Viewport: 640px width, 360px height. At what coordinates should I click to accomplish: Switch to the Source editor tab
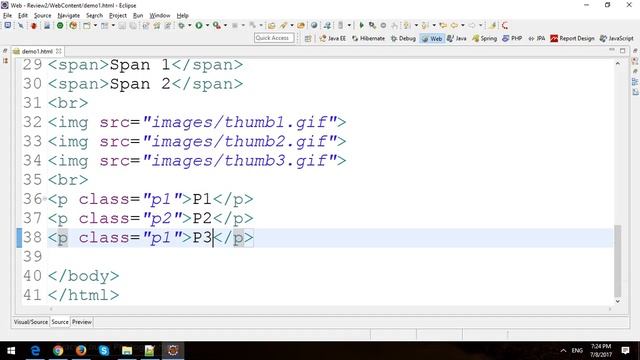[60, 322]
